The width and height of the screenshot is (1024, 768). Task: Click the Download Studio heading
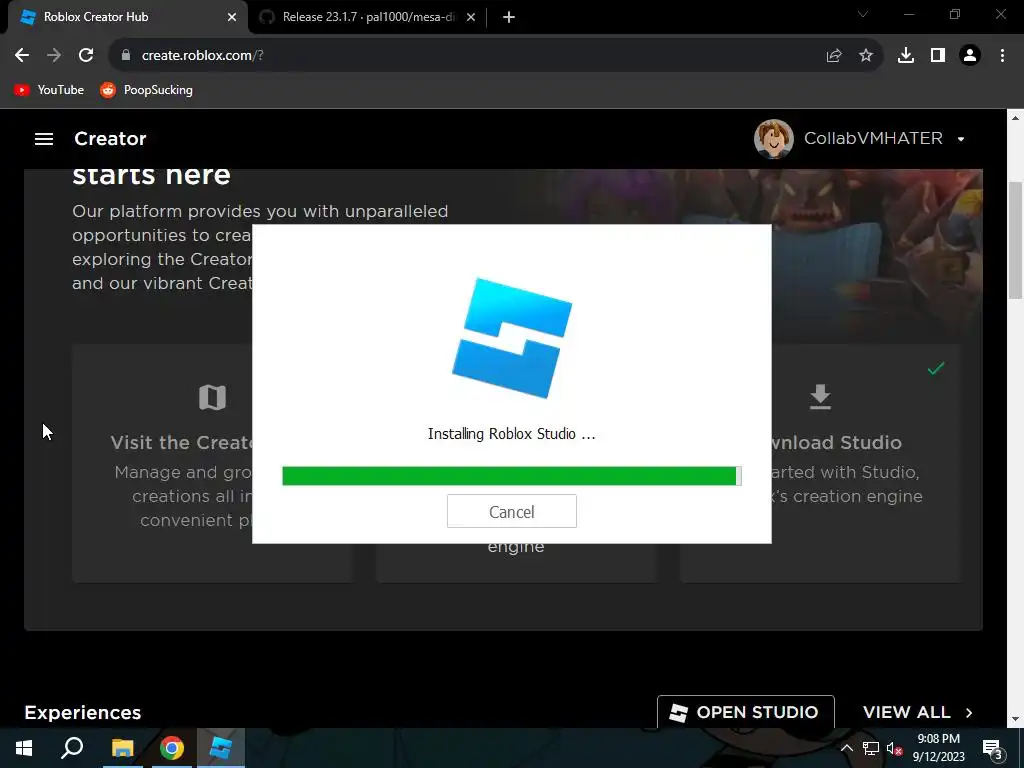[837, 443]
